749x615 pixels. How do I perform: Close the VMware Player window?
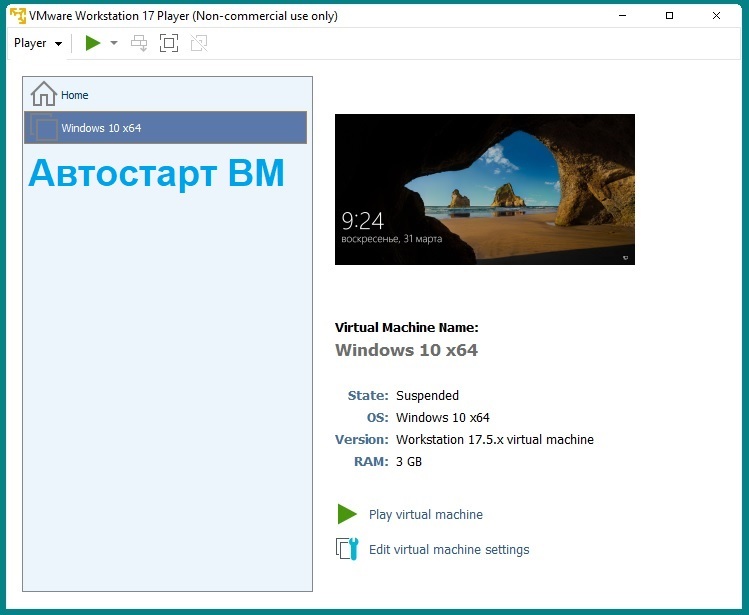point(716,16)
